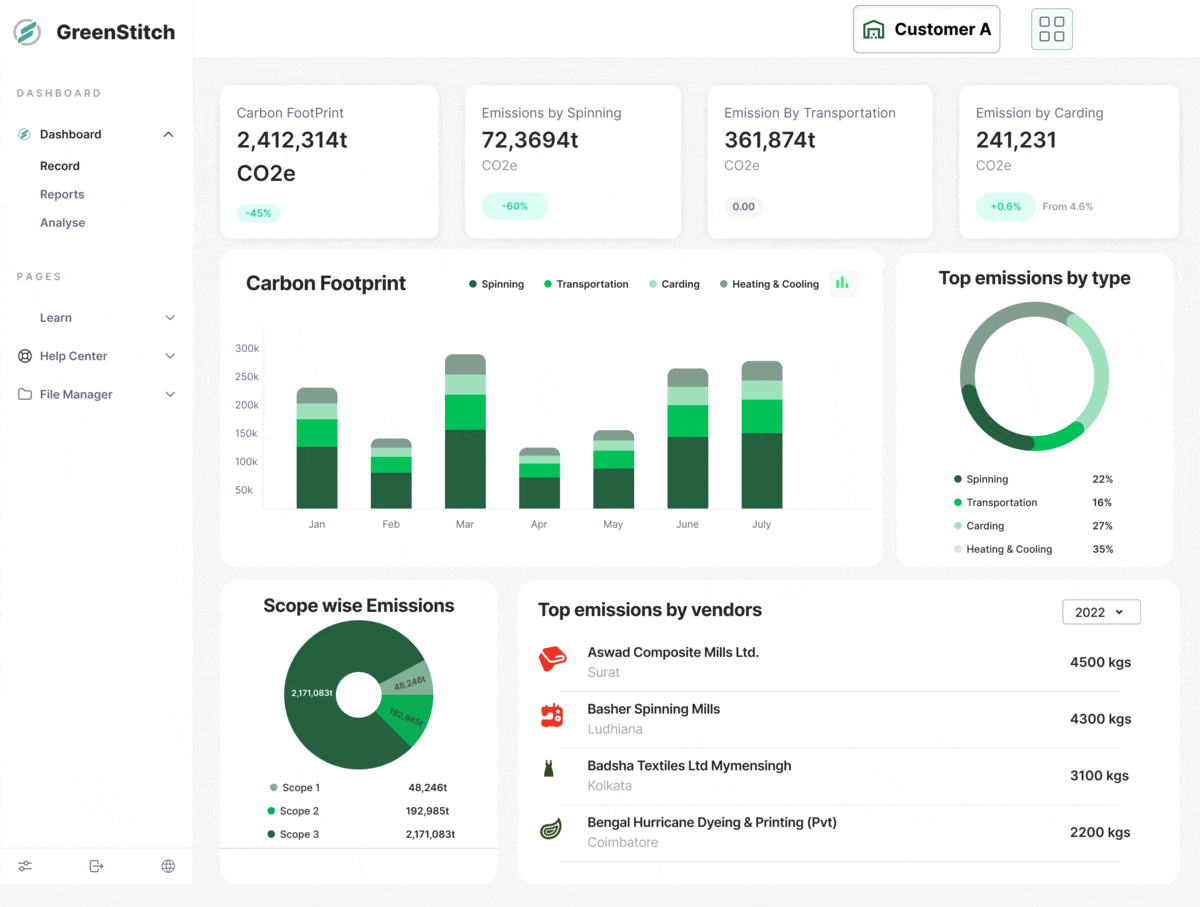Click the Basher Spinning Mills vendor icon
Image resolution: width=1200 pixels, height=907 pixels.
[x=552, y=715]
